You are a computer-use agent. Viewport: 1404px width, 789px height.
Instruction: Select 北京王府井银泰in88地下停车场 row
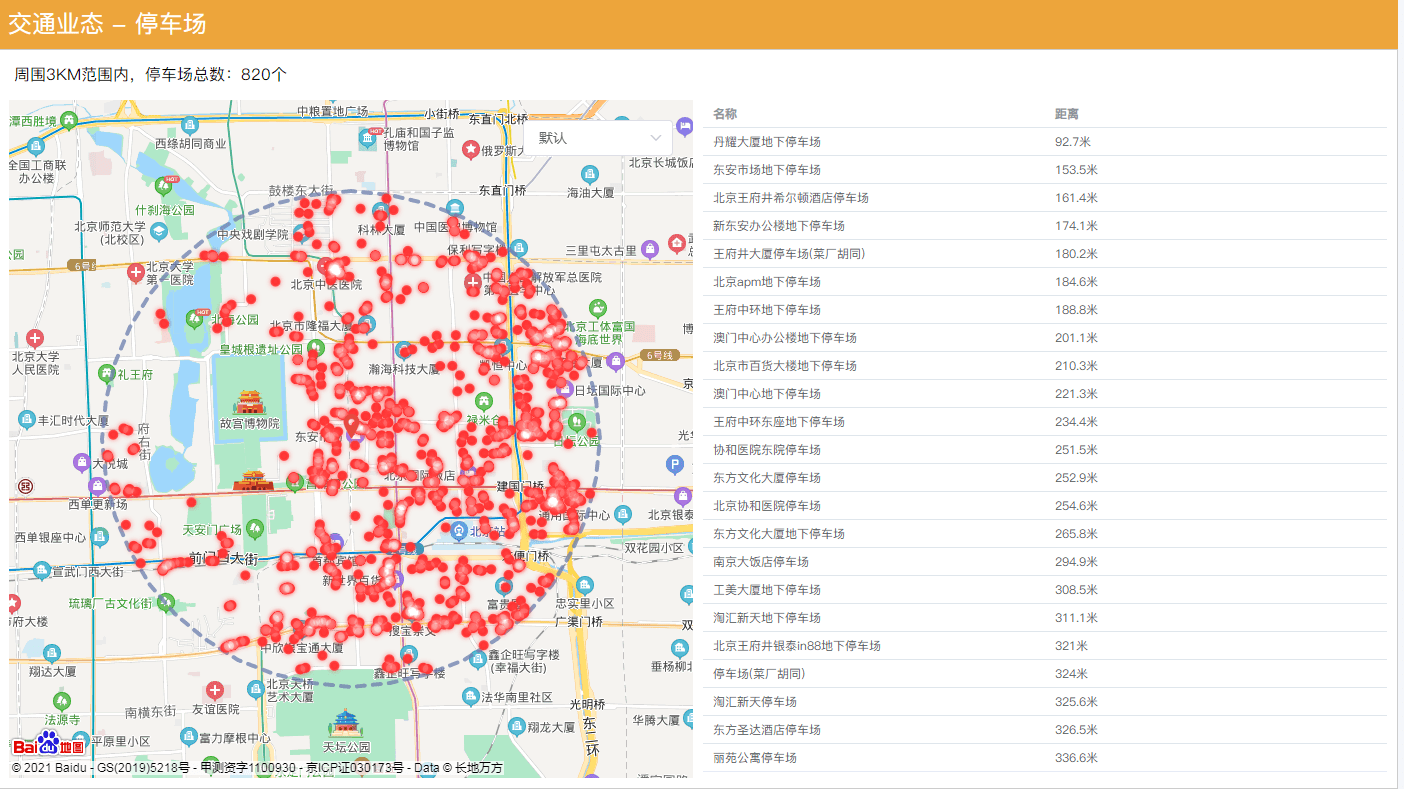coord(1044,646)
